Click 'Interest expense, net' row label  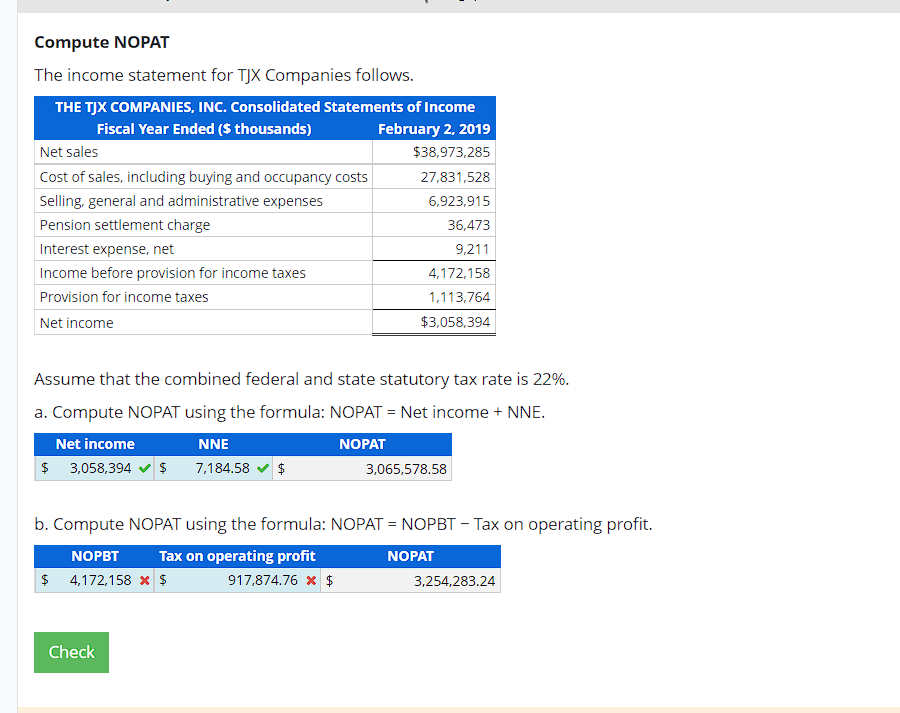pyautogui.click(x=107, y=249)
